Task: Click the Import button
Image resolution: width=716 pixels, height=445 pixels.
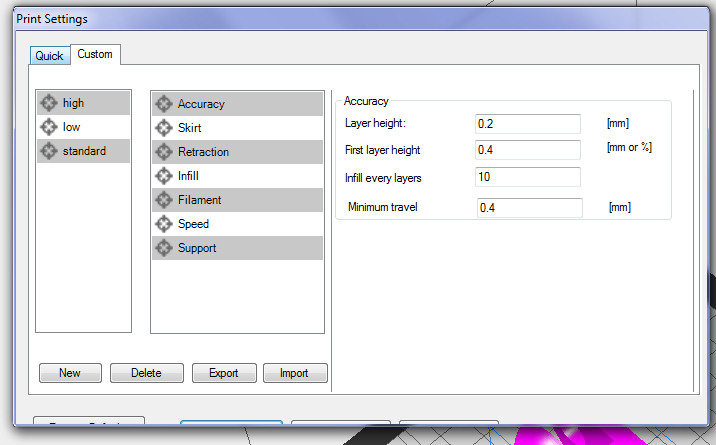Action: pos(295,373)
